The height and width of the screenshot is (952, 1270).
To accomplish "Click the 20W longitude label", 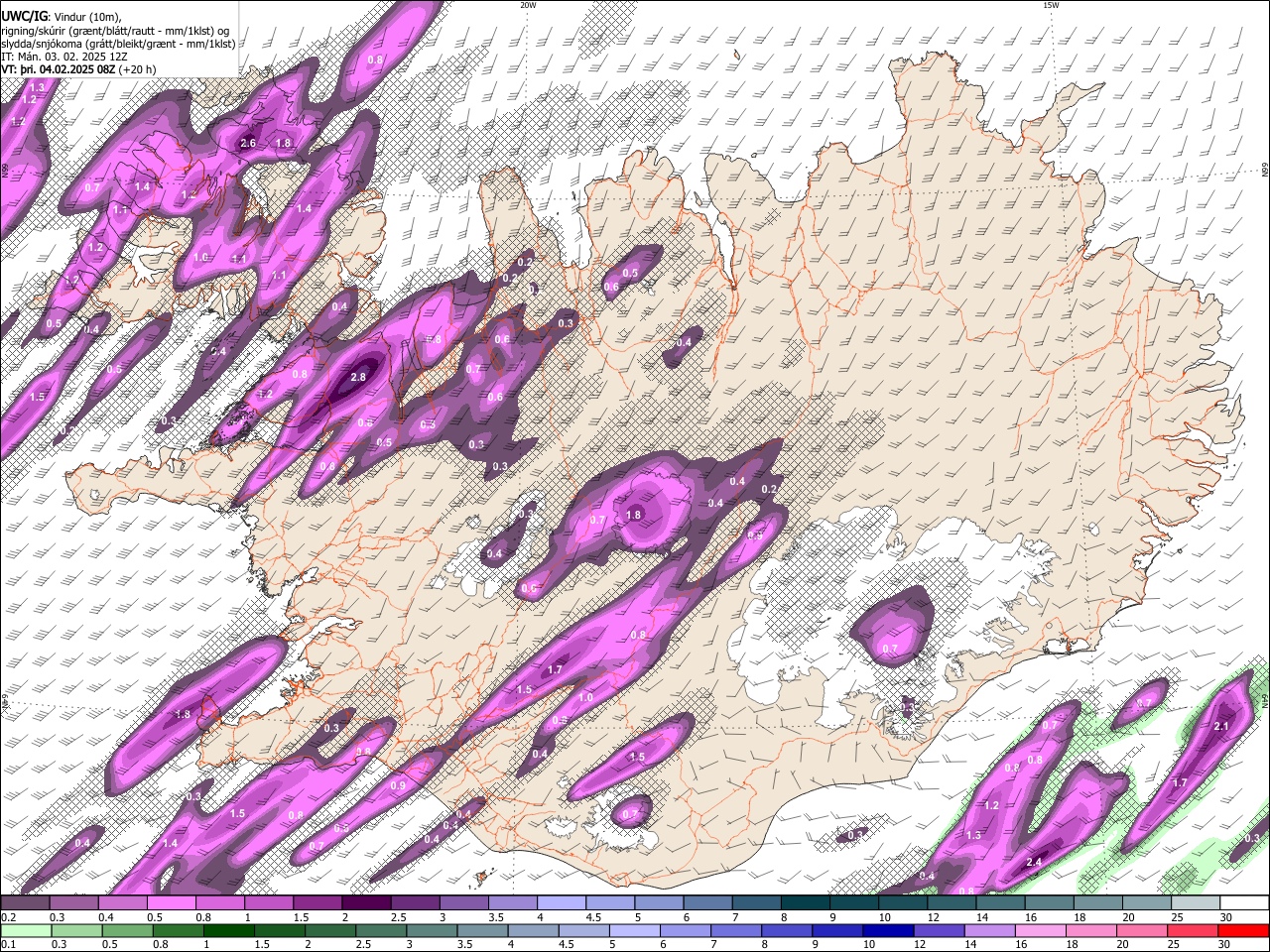I will pyautogui.click(x=528, y=5).
